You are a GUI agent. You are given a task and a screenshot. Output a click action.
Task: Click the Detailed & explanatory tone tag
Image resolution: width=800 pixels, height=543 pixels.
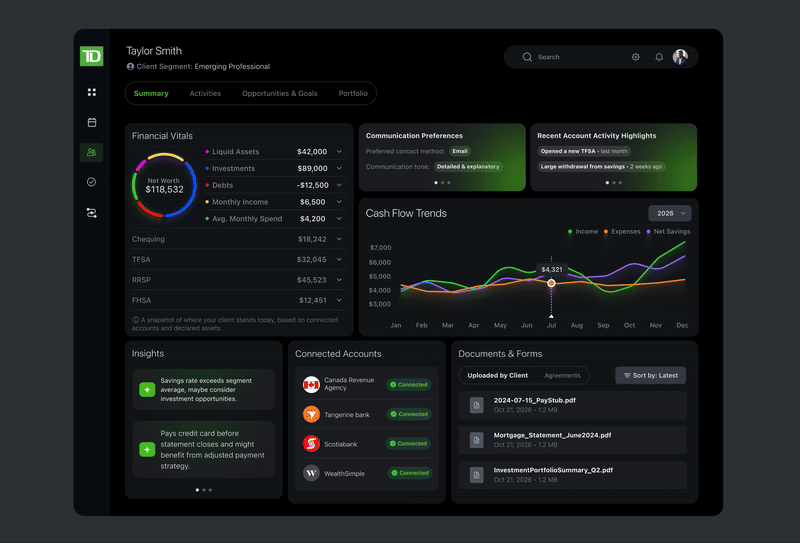(468, 166)
